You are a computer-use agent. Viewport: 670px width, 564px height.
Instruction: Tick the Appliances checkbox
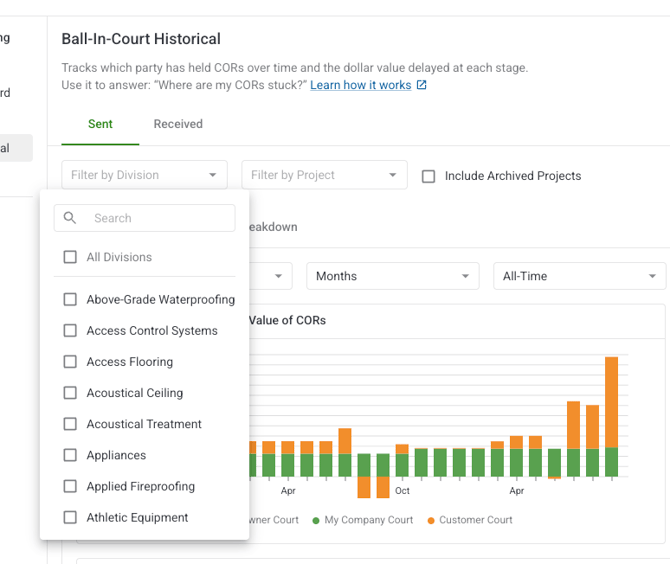[70, 455]
